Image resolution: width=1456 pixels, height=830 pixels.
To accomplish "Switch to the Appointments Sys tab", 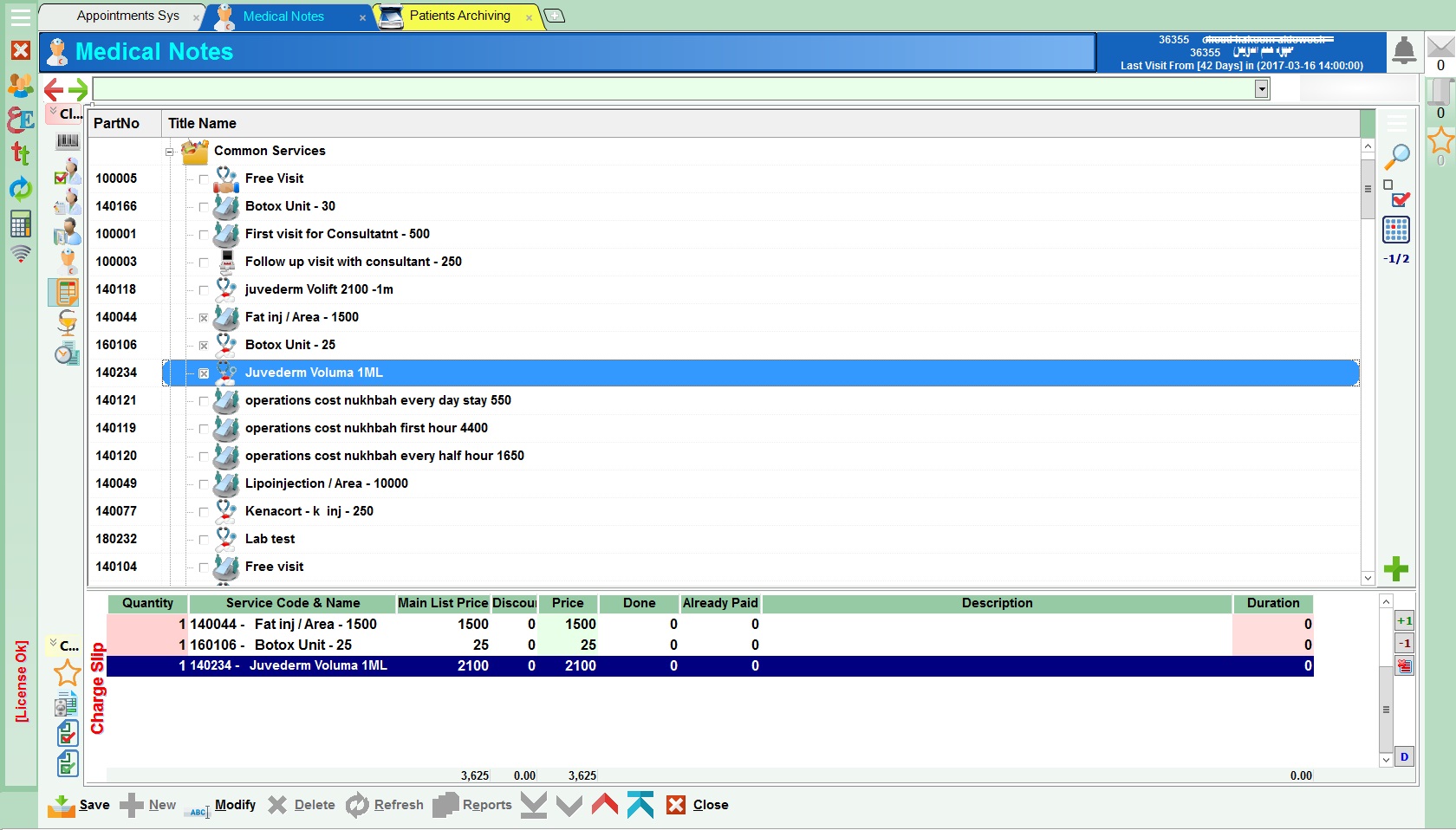I will click(x=127, y=16).
